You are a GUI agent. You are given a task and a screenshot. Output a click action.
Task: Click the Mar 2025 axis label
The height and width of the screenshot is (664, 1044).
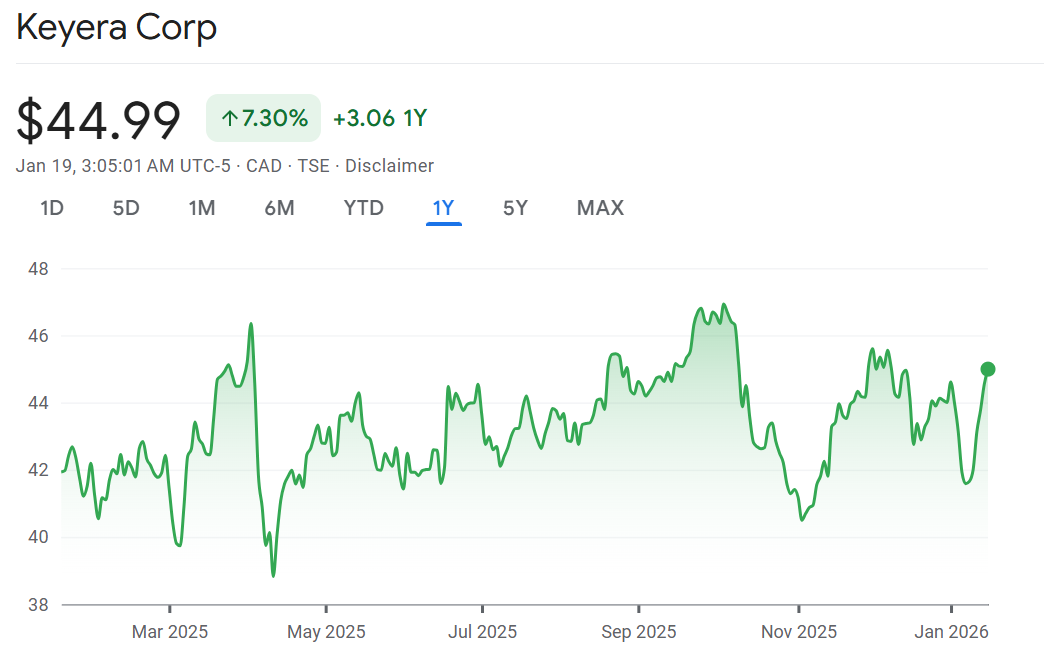(x=170, y=632)
